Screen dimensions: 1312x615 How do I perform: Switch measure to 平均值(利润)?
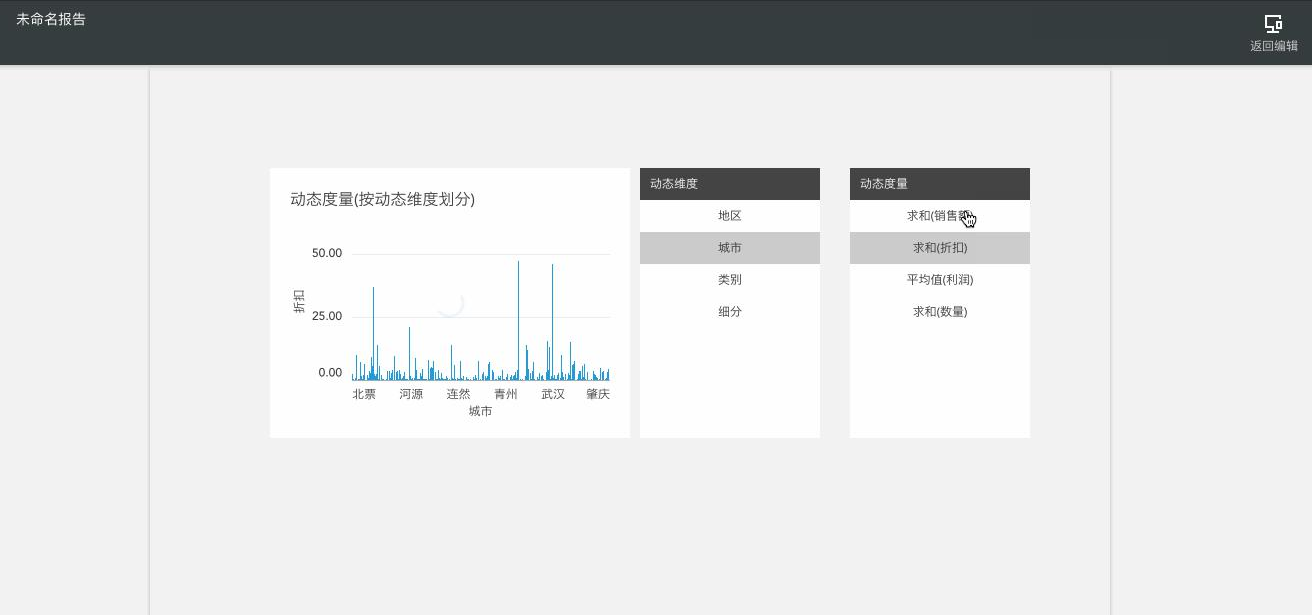[939, 280]
